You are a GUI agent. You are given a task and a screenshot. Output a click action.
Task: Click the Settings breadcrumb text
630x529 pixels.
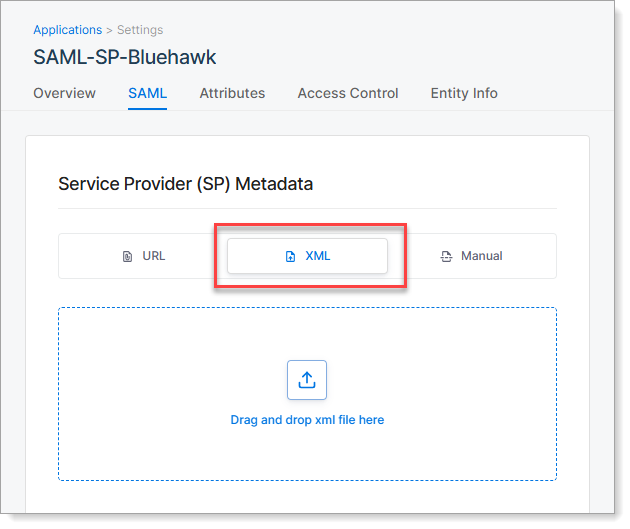point(140,30)
